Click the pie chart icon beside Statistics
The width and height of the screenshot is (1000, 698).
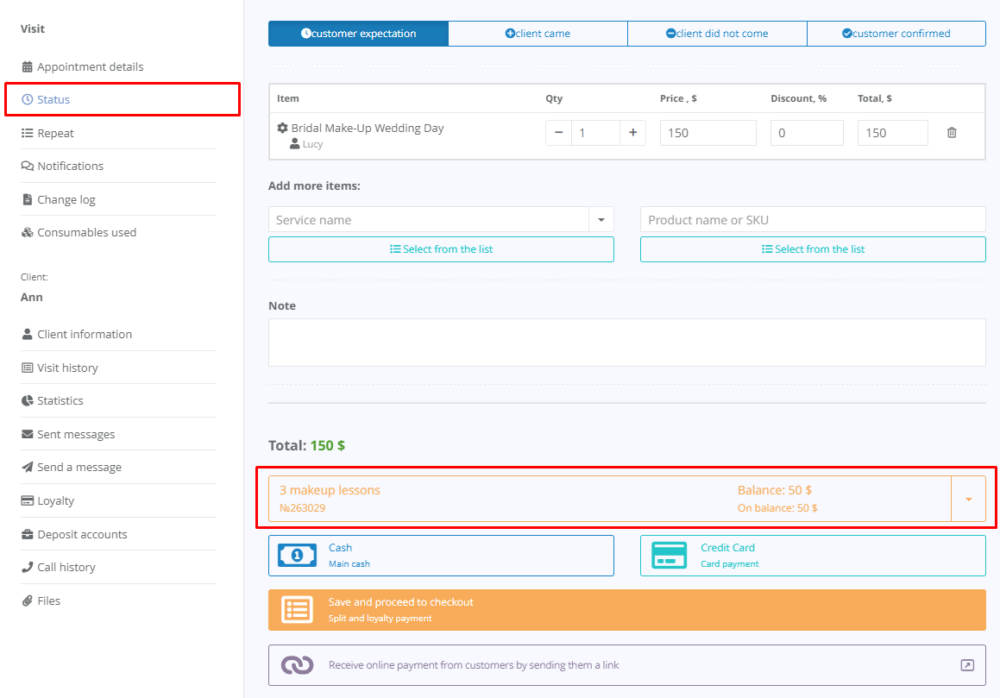click(x=27, y=401)
